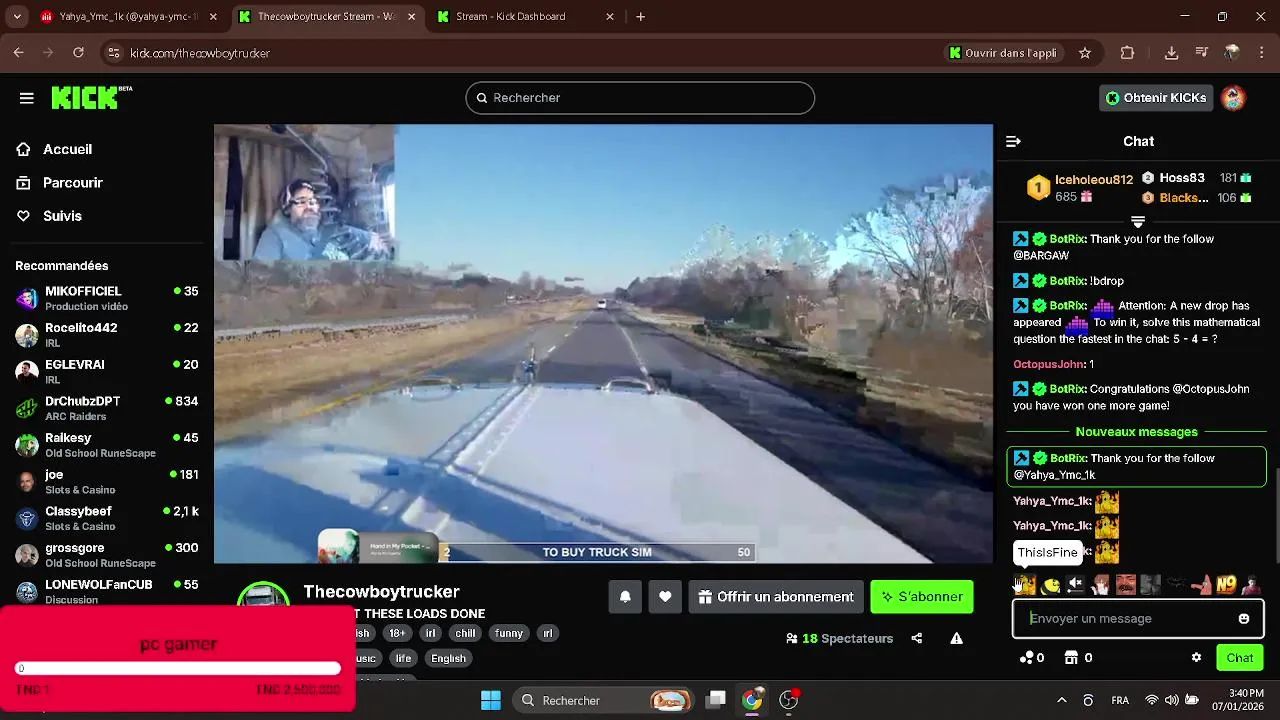
Task: Click Offrir un abonnement gift button
Action: [x=776, y=597]
